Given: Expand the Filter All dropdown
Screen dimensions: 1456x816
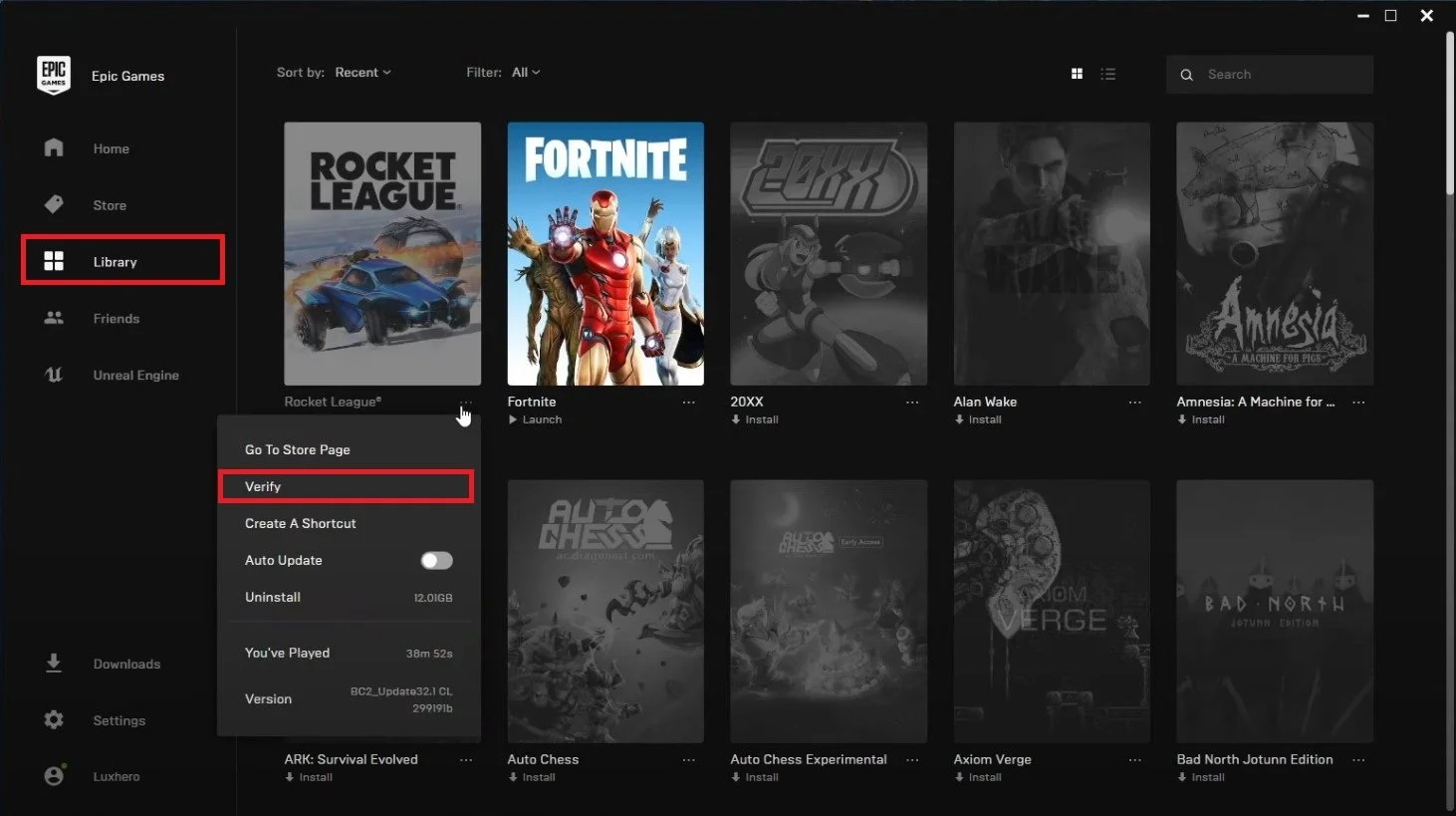Looking at the screenshot, I should [x=526, y=73].
